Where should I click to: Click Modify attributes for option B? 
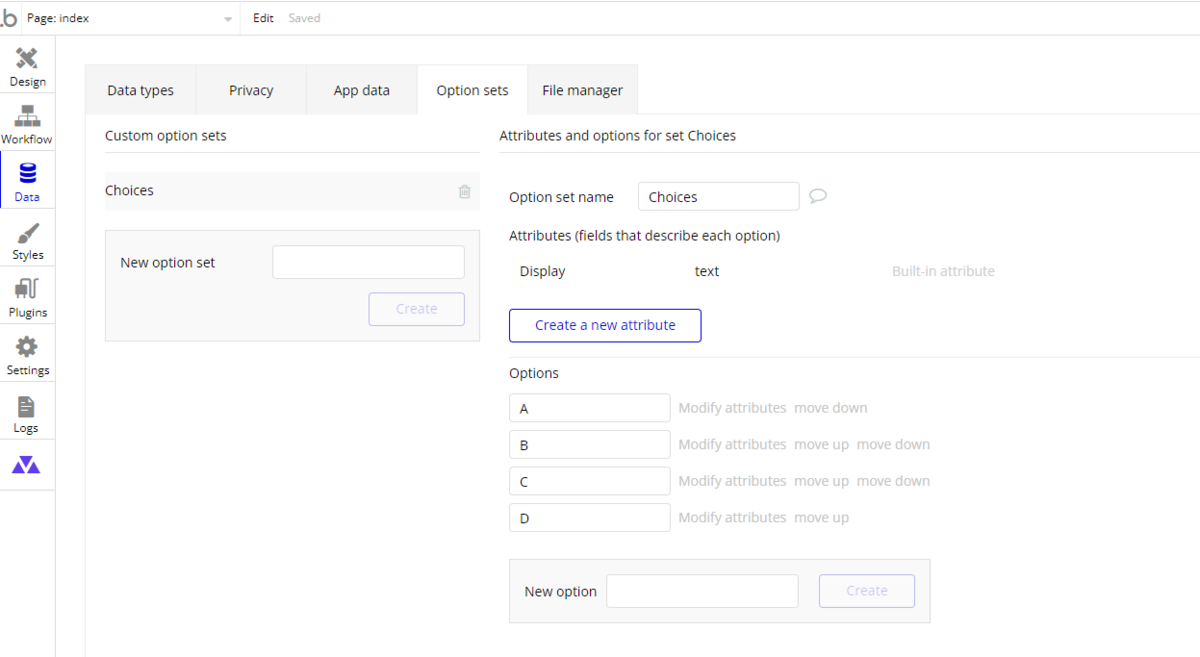(x=732, y=444)
